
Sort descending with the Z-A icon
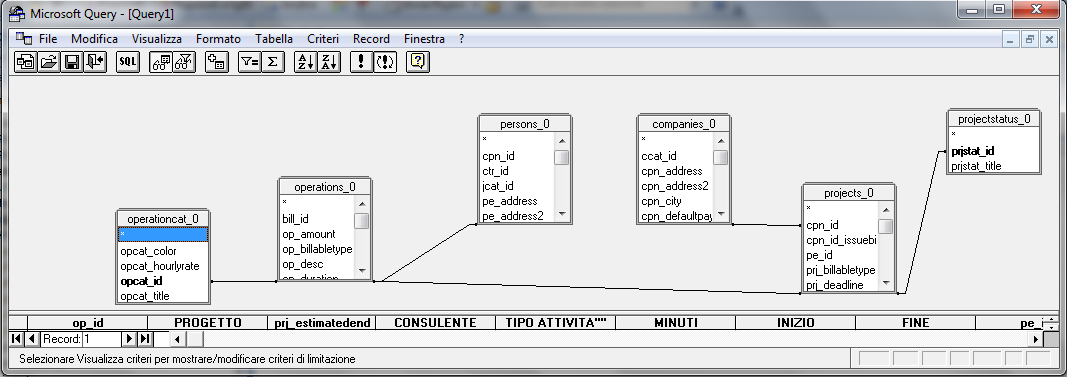click(x=328, y=62)
